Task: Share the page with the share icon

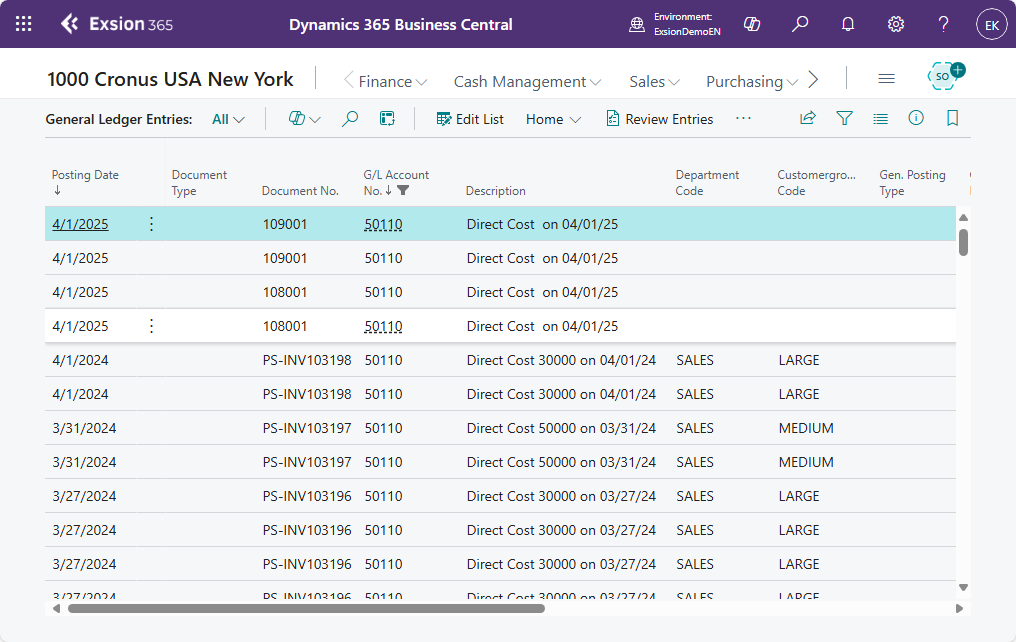Action: 807,118
